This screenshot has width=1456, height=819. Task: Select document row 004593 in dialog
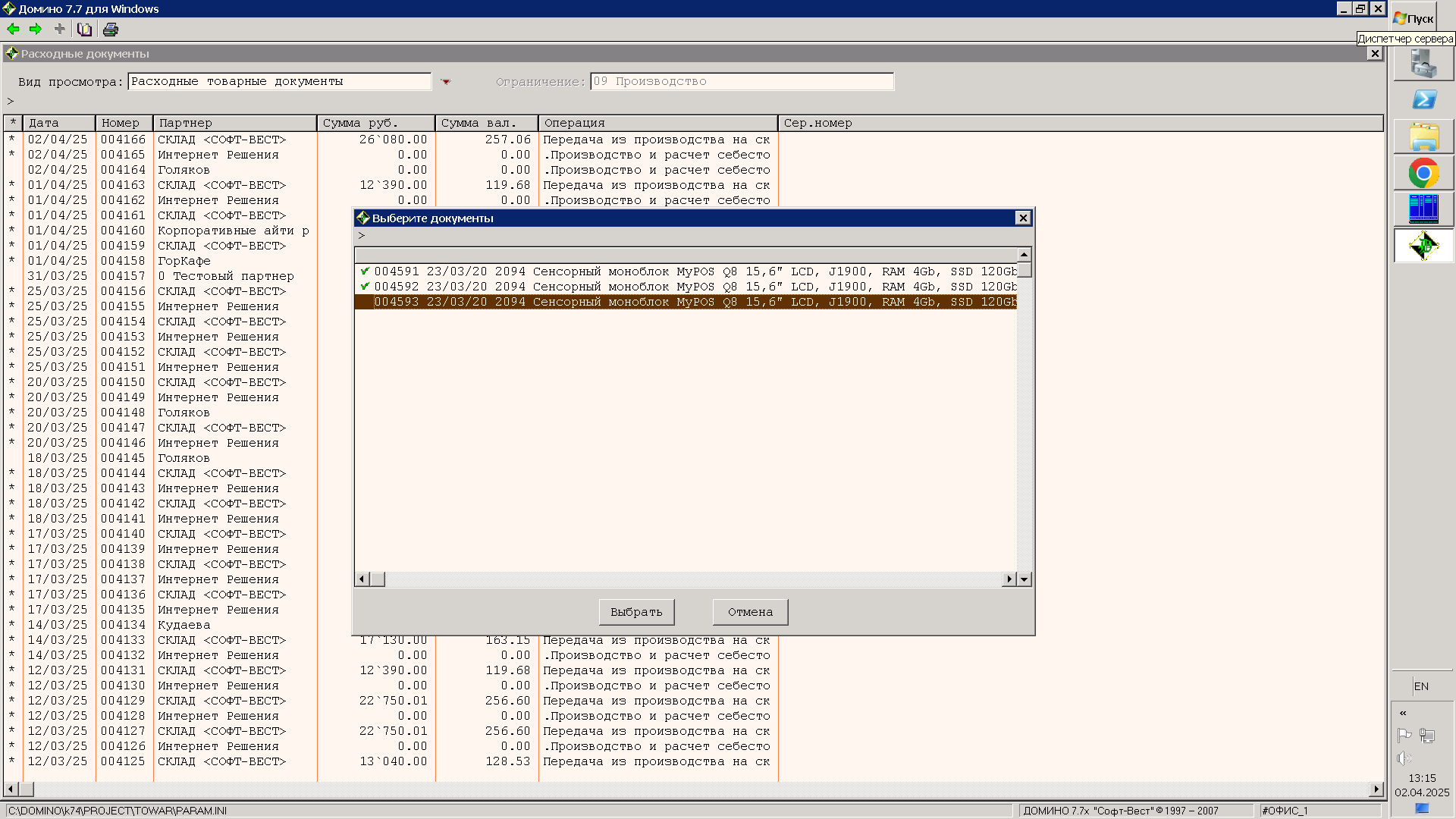[x=686, y=302]
